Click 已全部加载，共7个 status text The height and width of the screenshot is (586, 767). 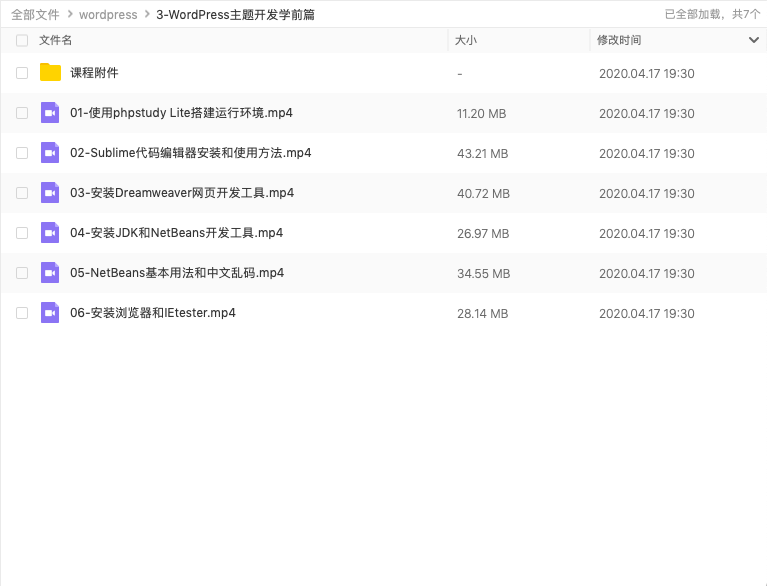coord(712,14)
